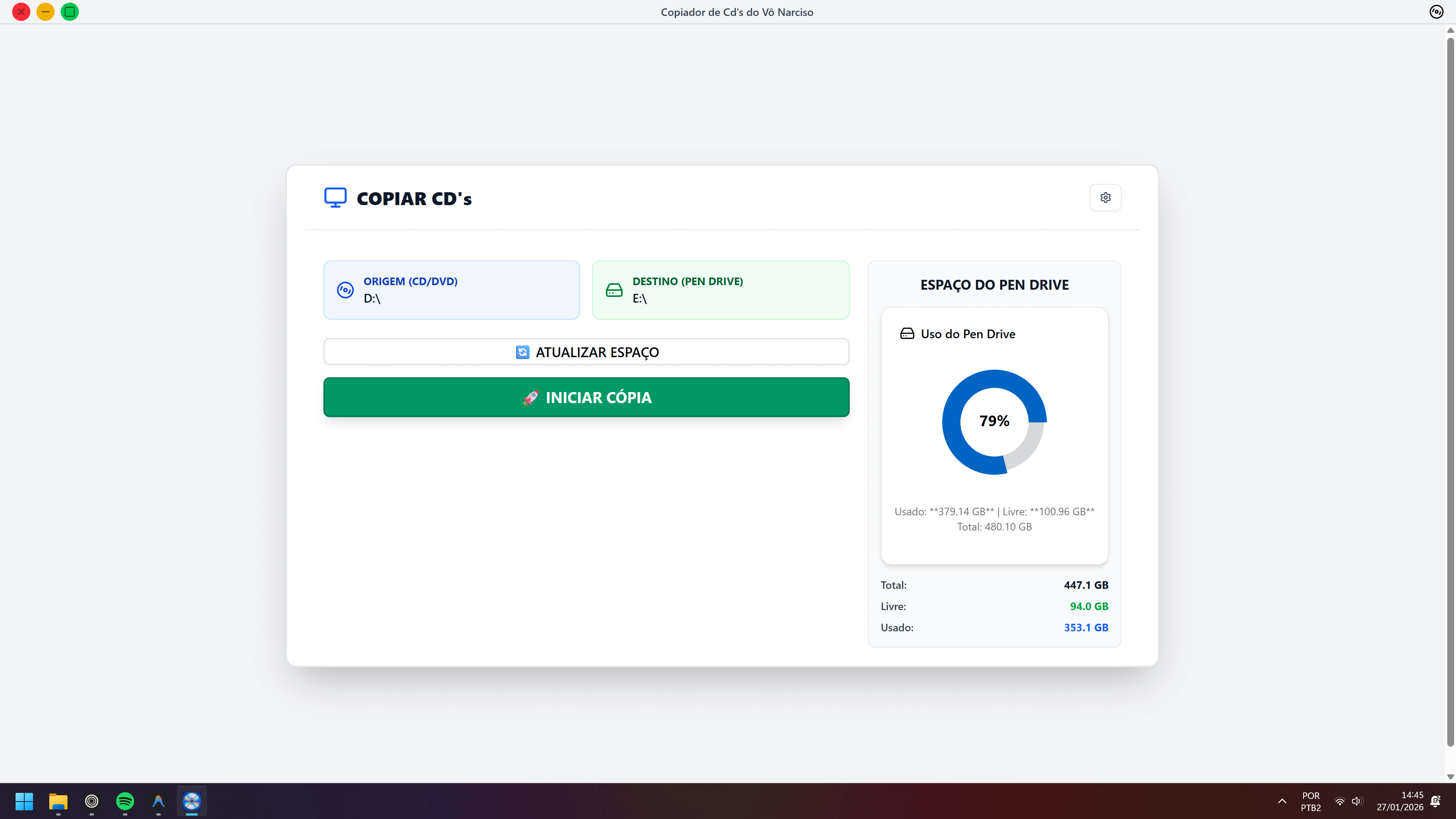Screen dimensions: 1456x819
Task: Click the Uso do Pen Drive label
Action: [x=968, y=334]
